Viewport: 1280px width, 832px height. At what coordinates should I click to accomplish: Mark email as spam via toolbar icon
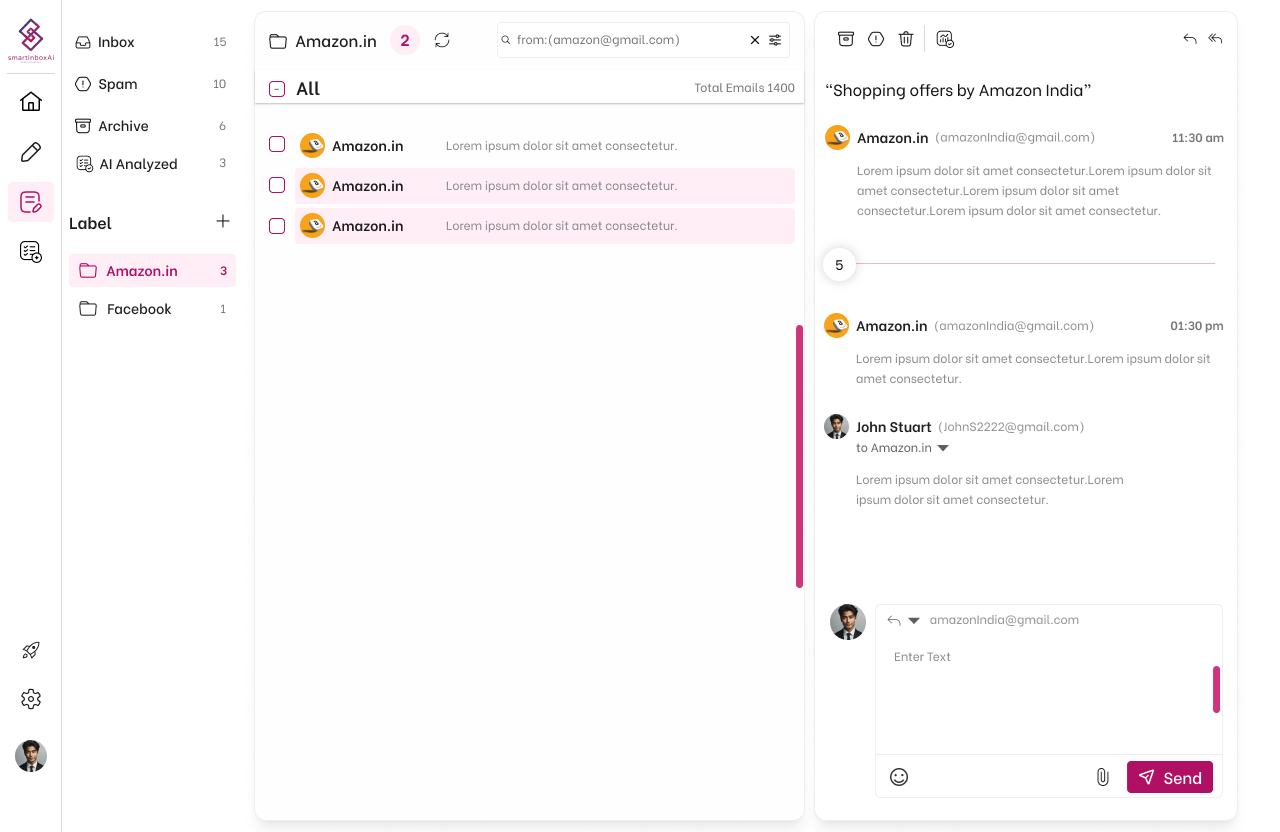click(x=876, y=39)
